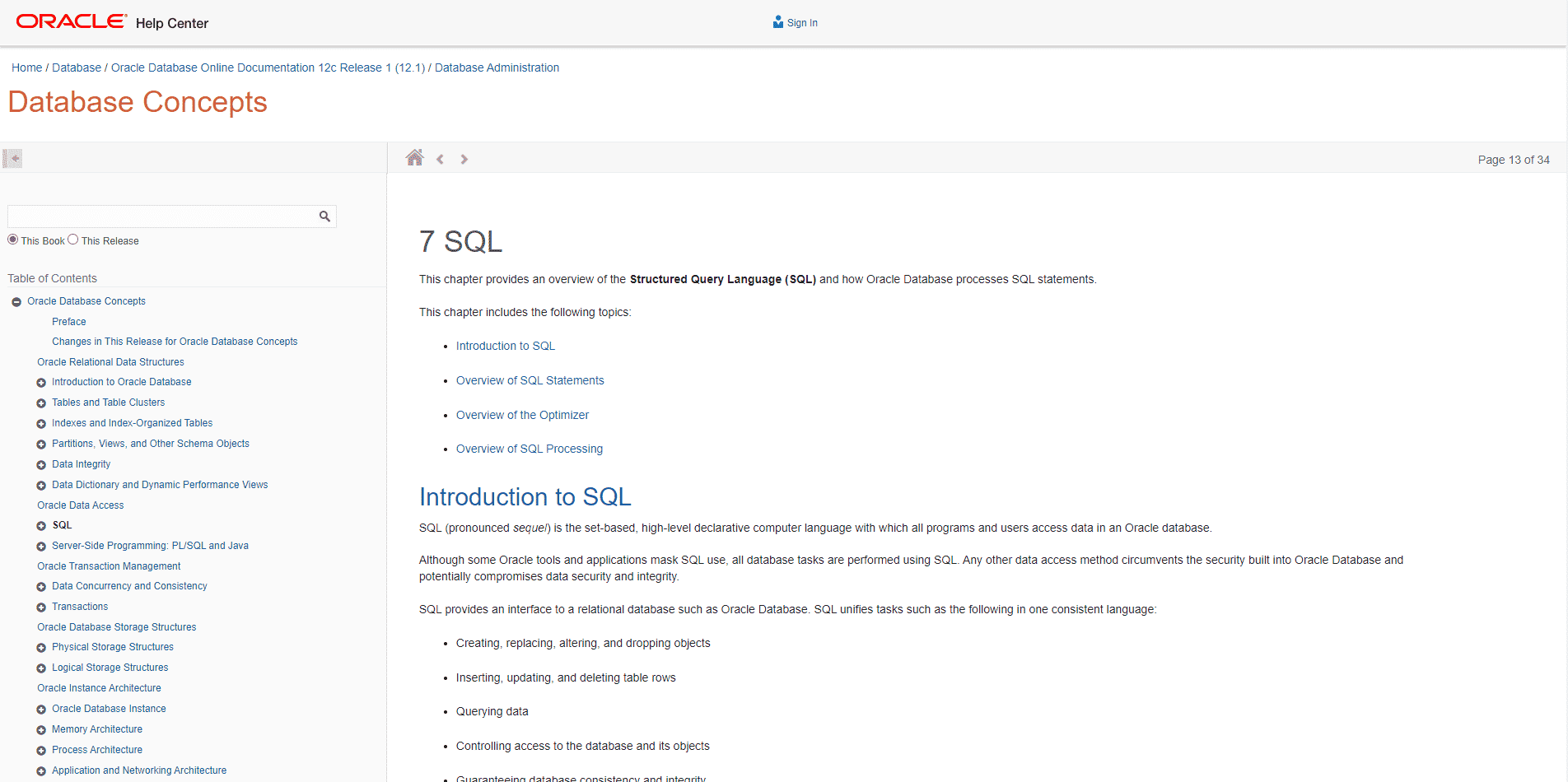Click the Database Concepts title
This screenshot has height=782, width=1568.
(x=138, y=102)
